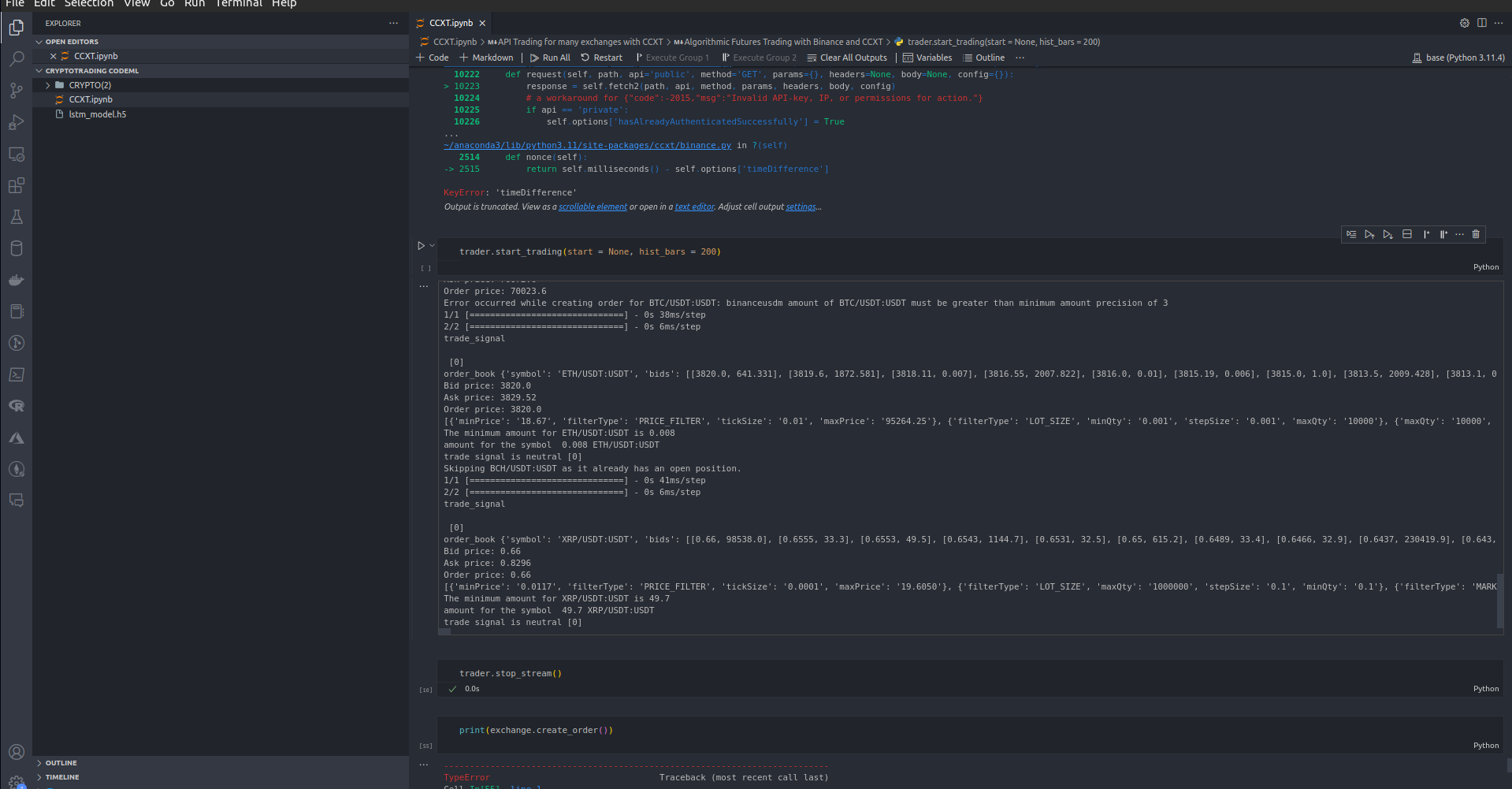Click the output area vertical scrollbar
Viewport: 1512px width, 789px height.
[x=1499, y=599]
